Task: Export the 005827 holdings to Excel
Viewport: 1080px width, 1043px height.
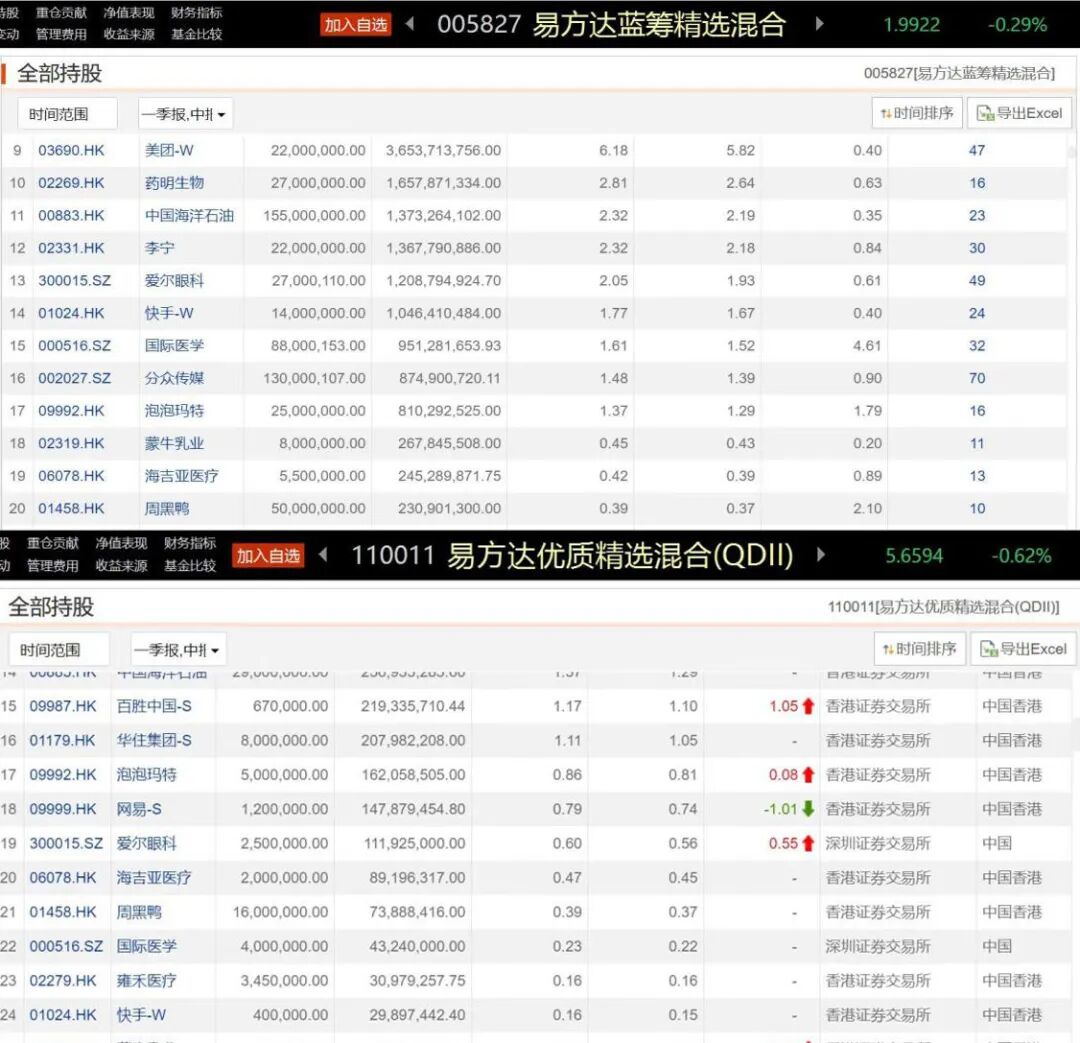Action: tap(1019, 113)
